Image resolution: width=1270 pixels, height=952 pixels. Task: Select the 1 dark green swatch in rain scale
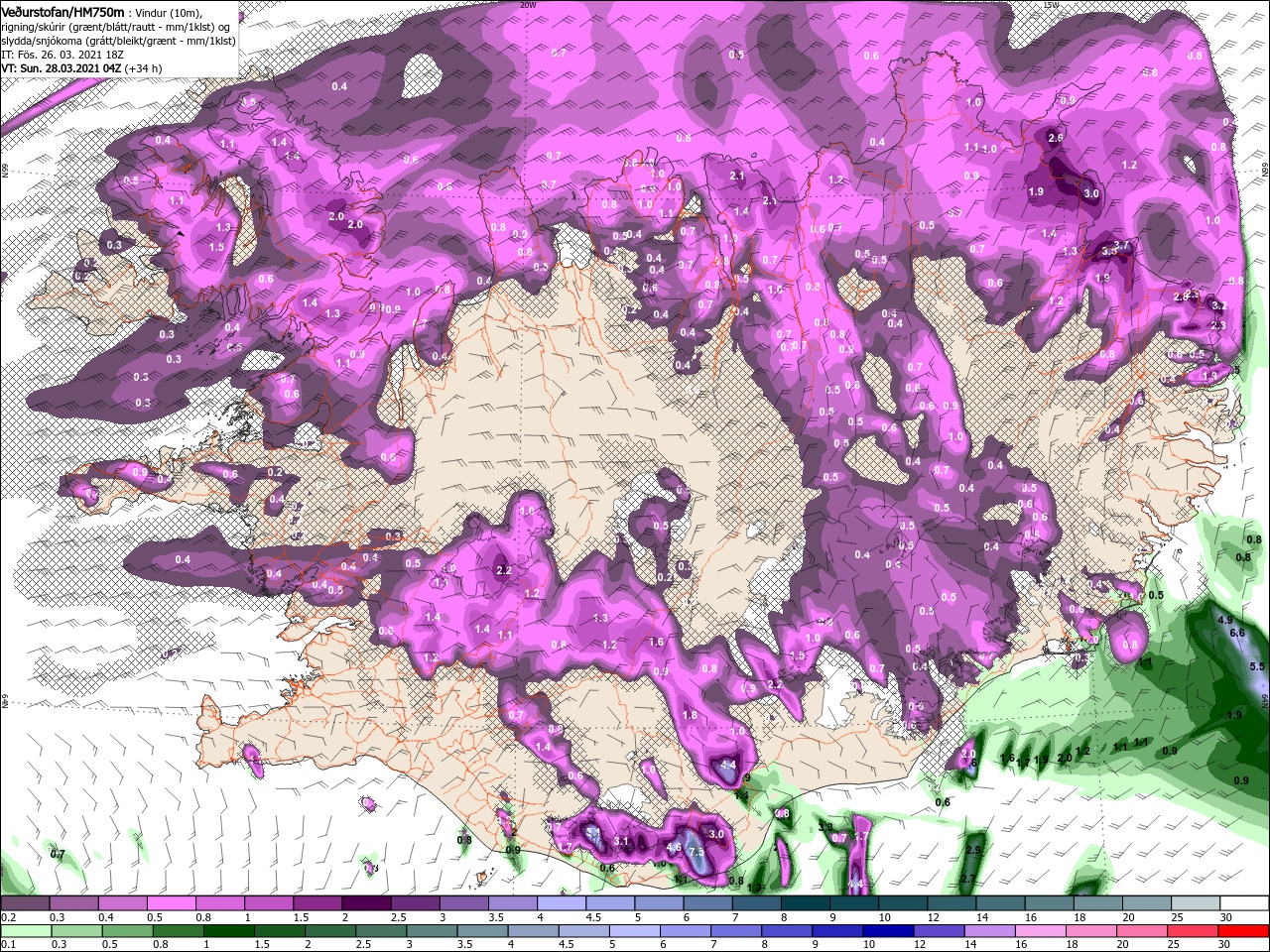[x=229, y=930]
